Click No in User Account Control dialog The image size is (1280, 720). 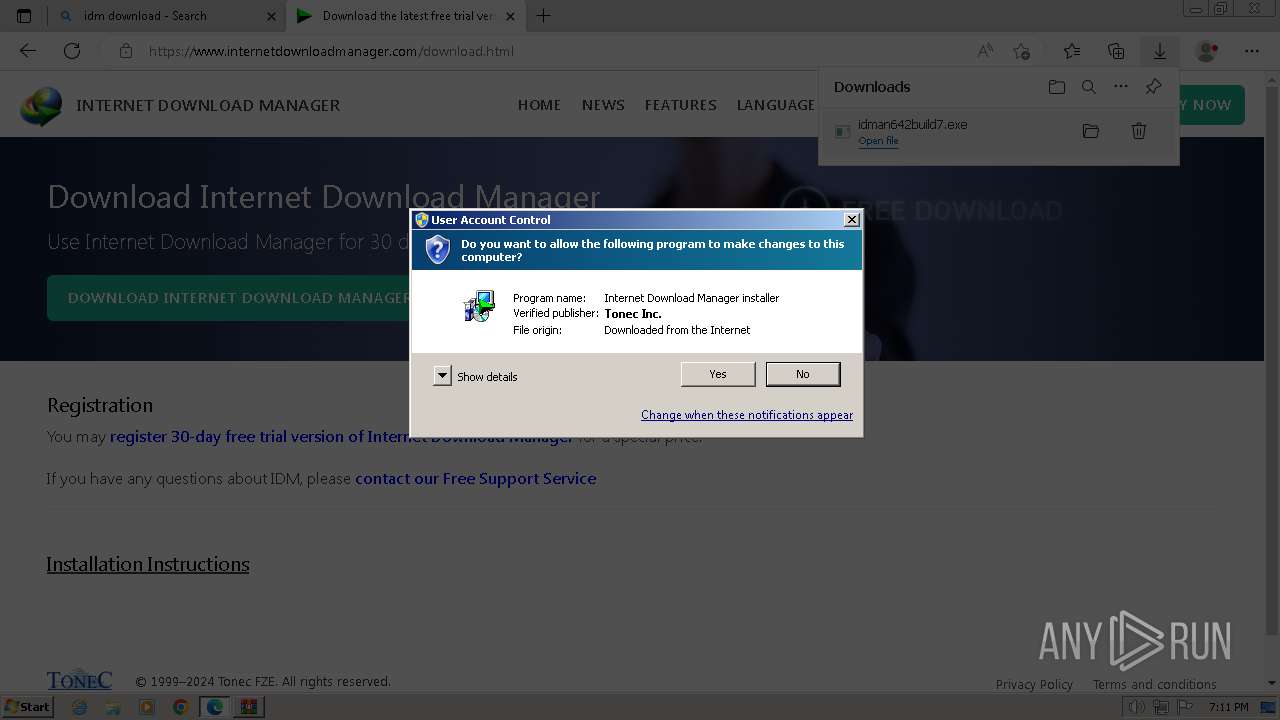click(803, 374)
